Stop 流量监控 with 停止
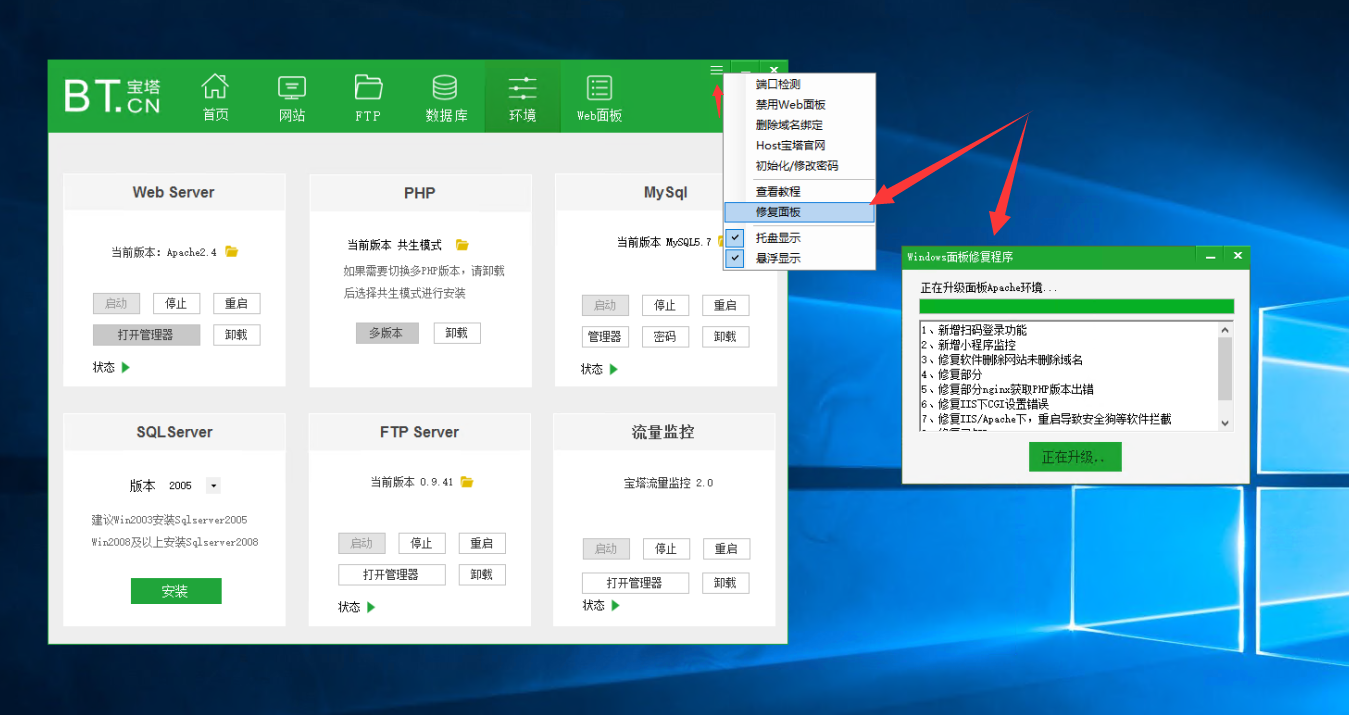 [666, 549]
